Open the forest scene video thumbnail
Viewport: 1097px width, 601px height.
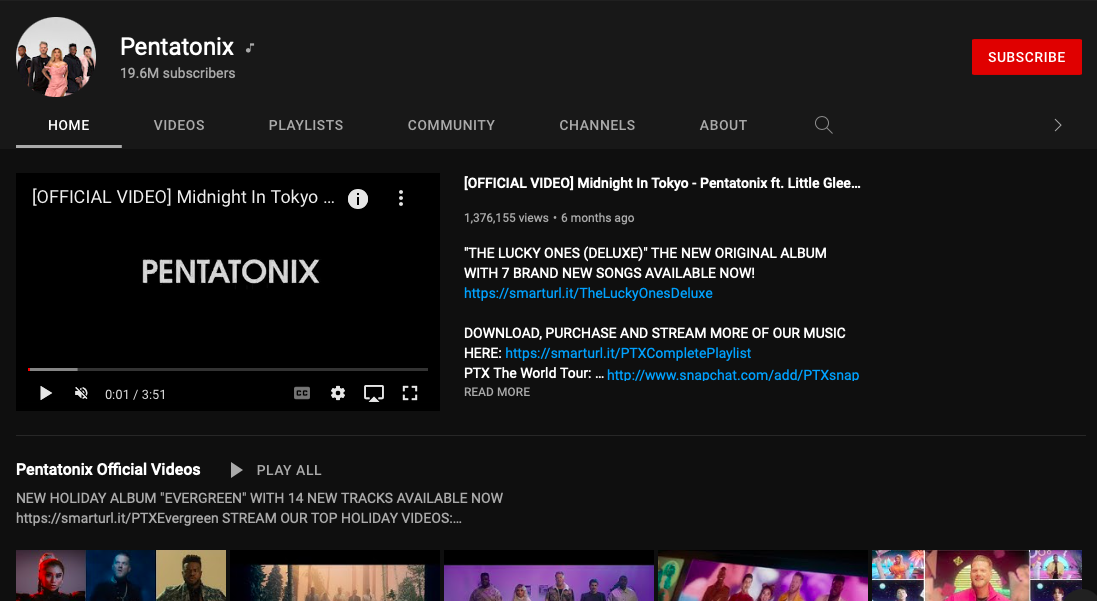click(x=335, y=575)
